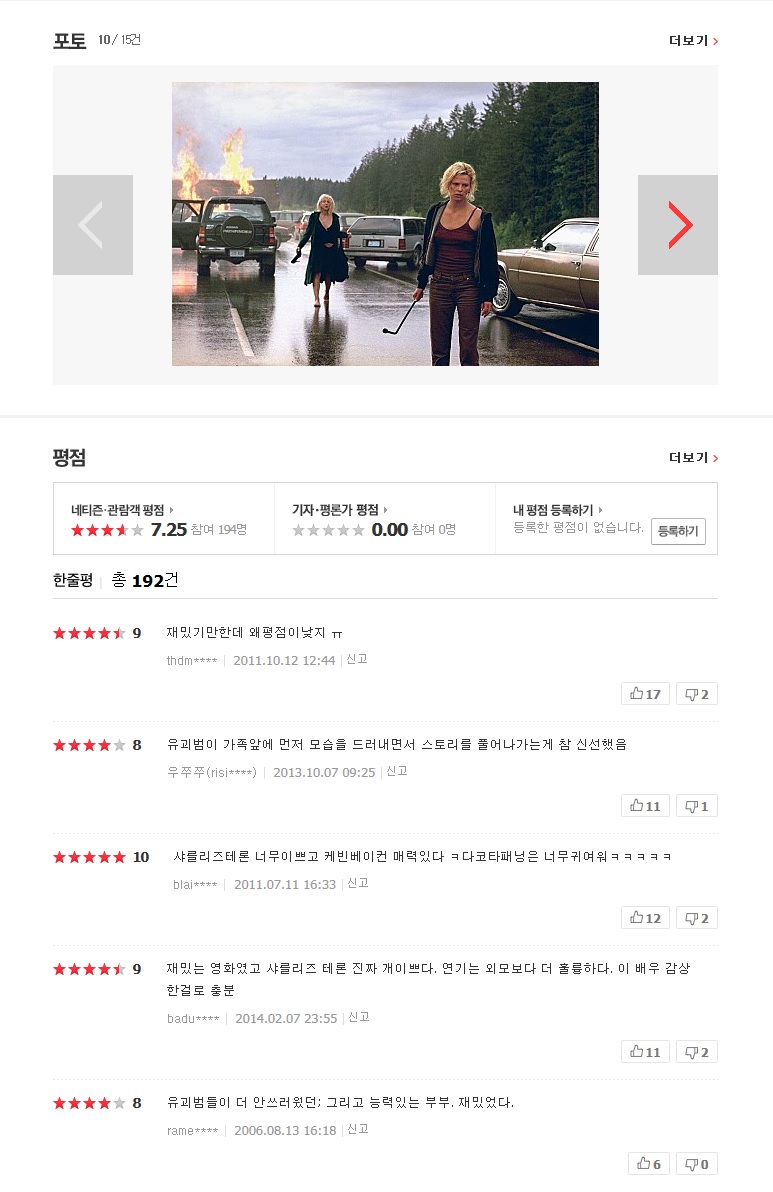
Task: Expand 네티즌·관람객 평점 details
Action: pos(122,510)
